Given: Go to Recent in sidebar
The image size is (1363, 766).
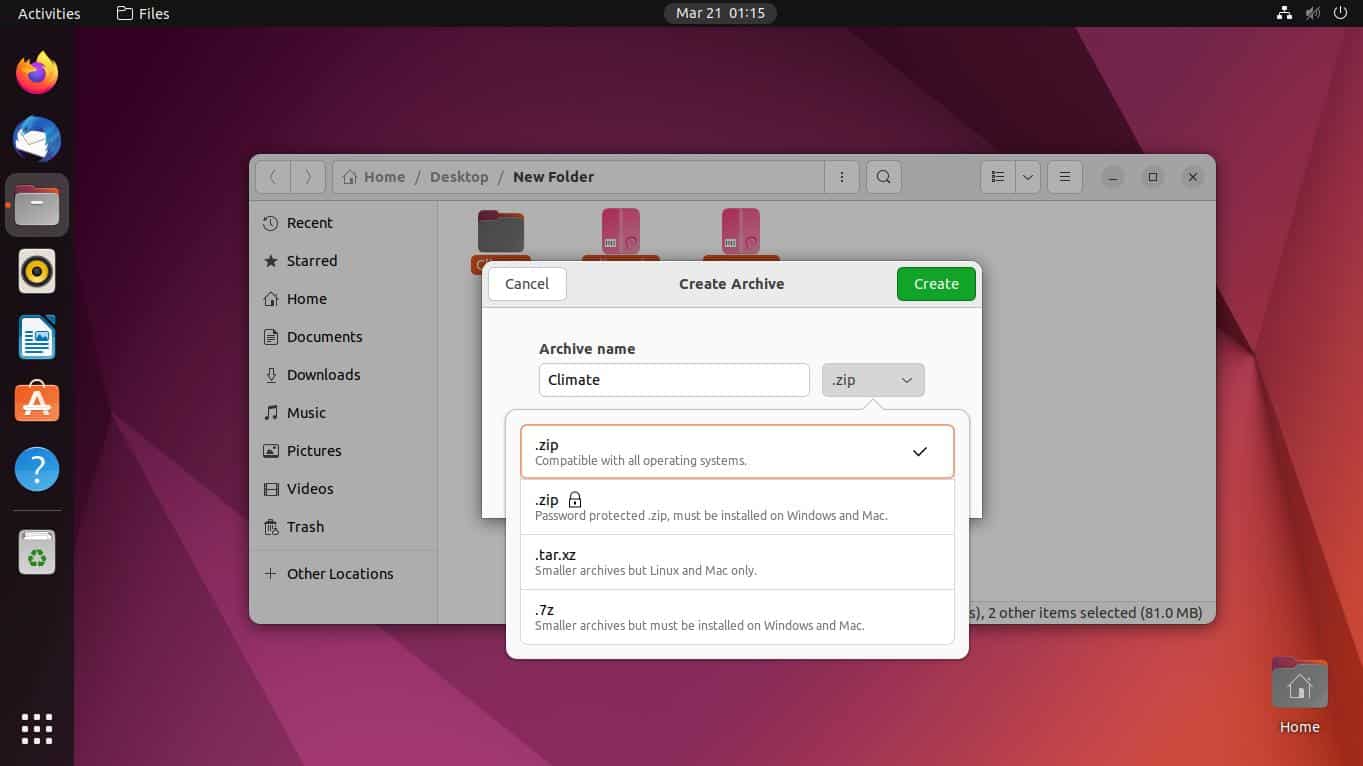Looking at the screenshot, I should 343,223.
